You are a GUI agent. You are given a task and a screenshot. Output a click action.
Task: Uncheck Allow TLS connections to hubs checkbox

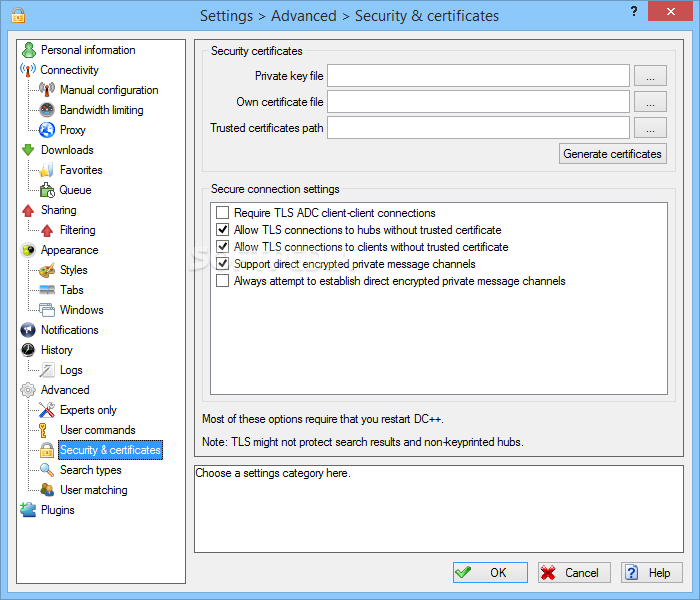(222, 229)
